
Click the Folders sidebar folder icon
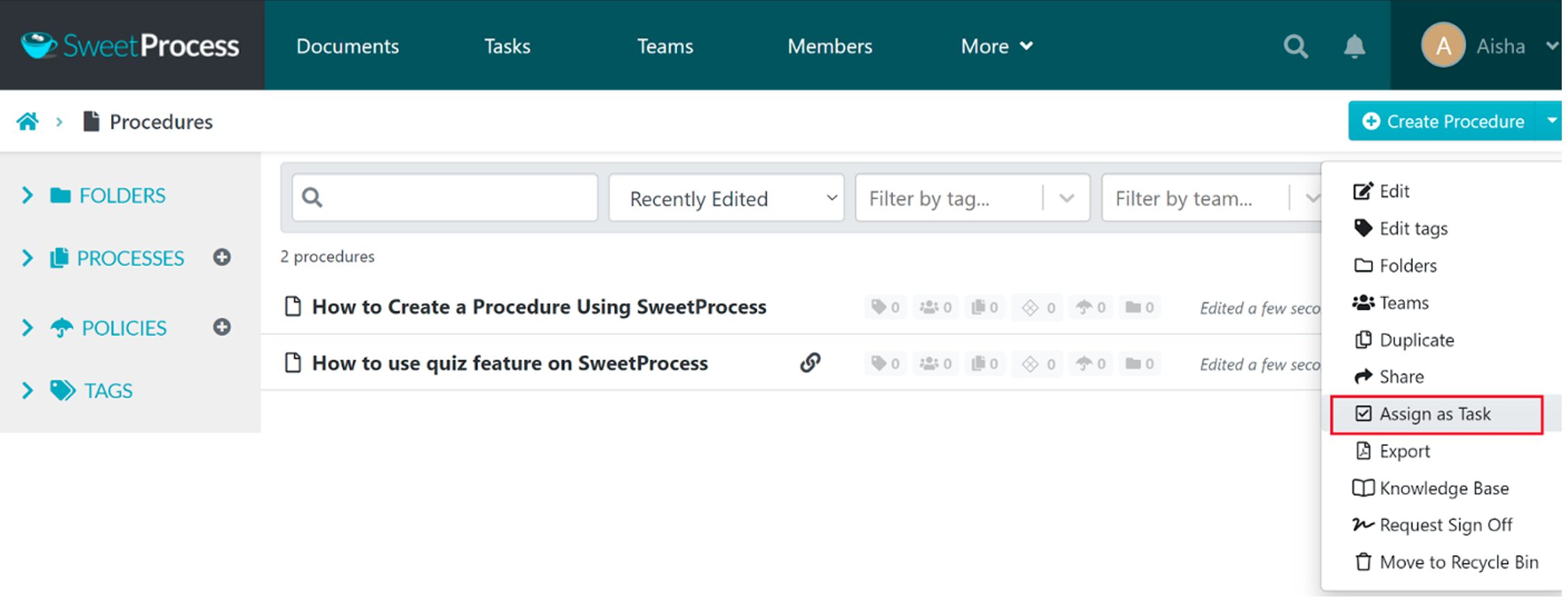(x=61, y=197)
